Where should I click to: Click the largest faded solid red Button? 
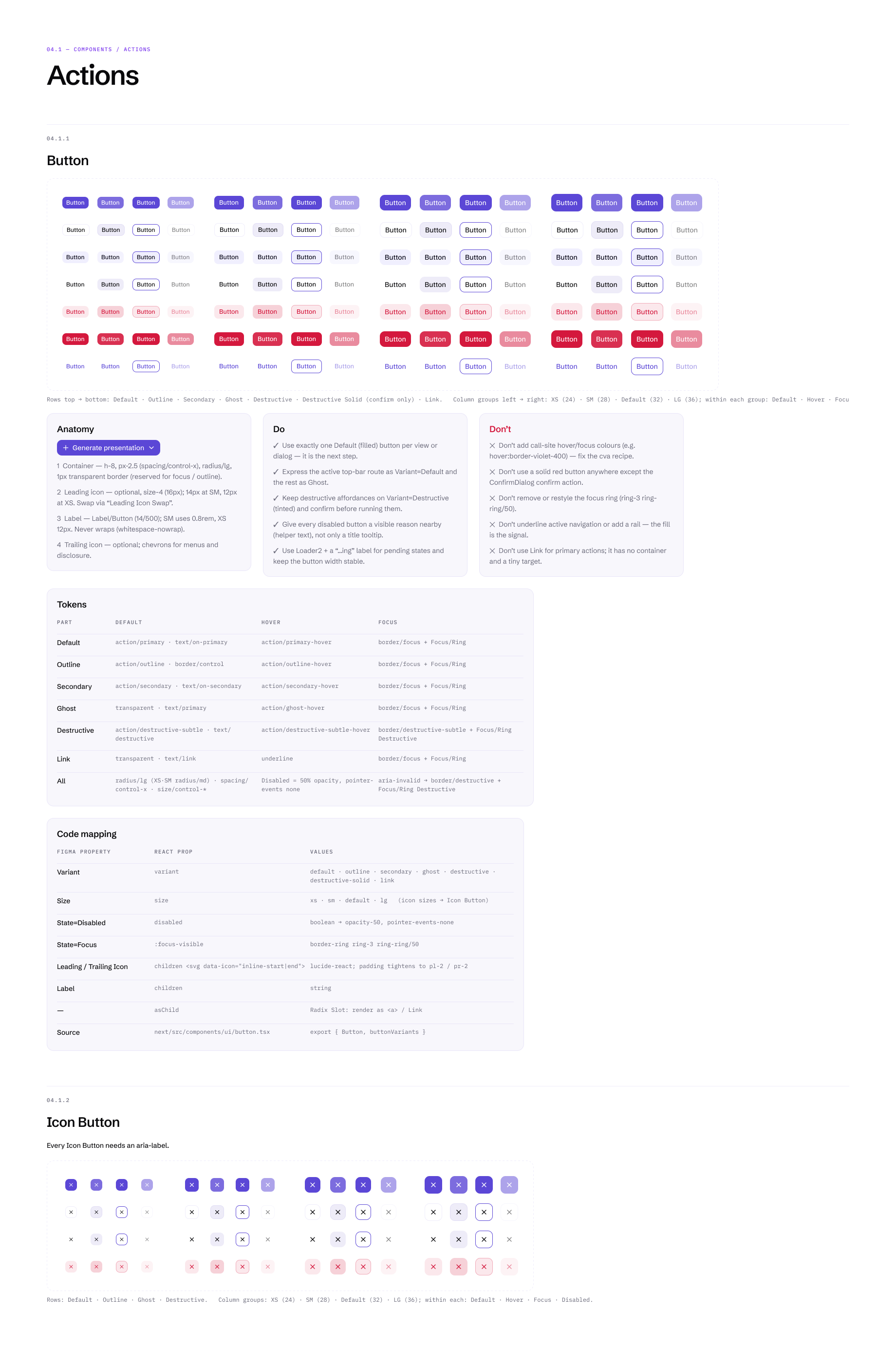tap(686, 339)
